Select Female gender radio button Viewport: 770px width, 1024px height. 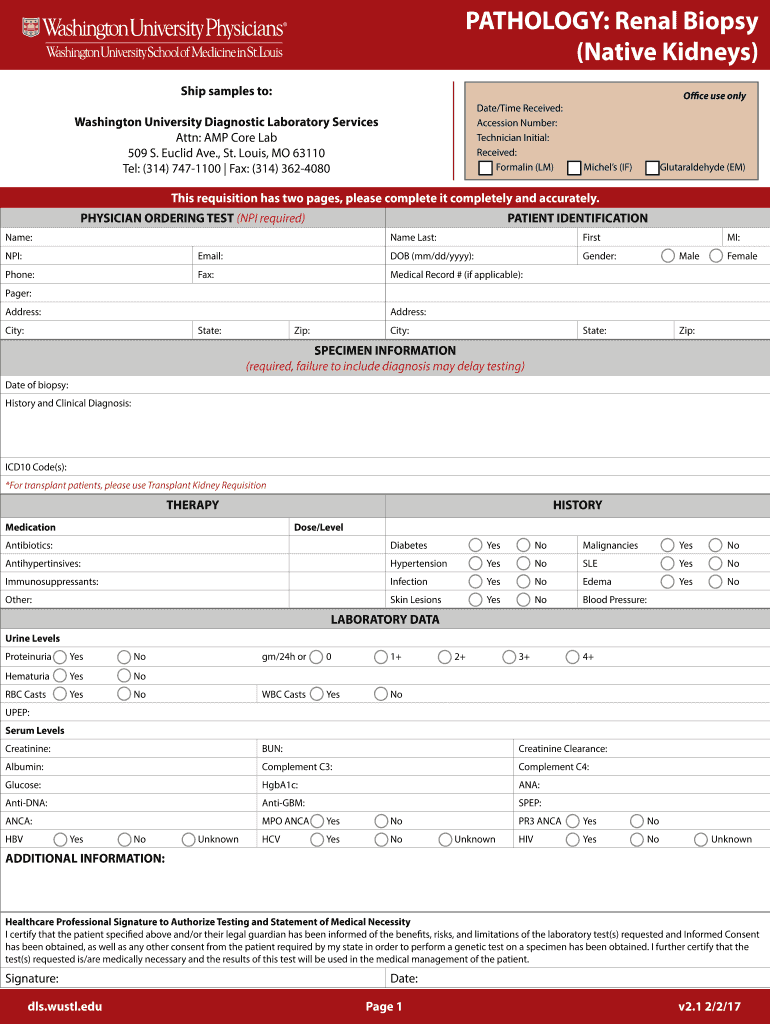716,256
